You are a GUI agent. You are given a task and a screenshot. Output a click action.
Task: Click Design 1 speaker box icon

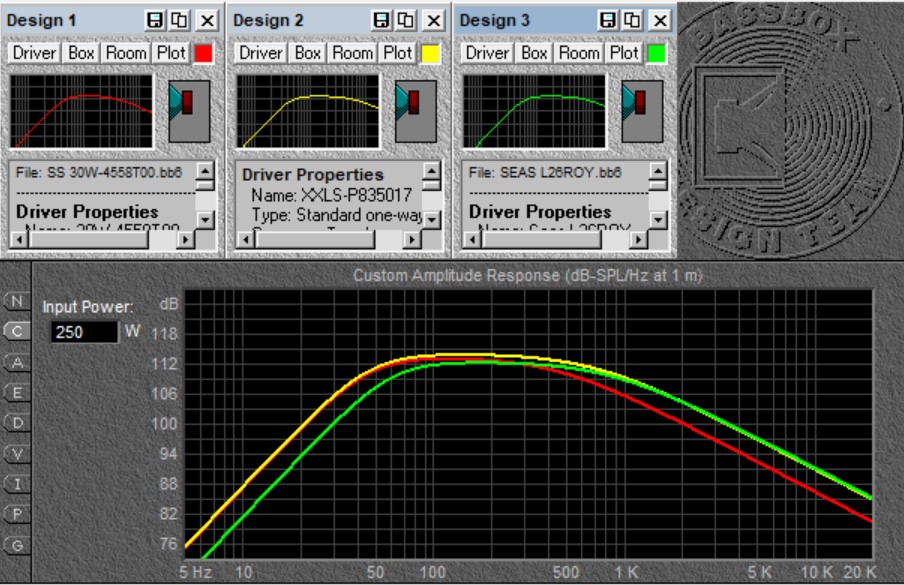point(189,111)
